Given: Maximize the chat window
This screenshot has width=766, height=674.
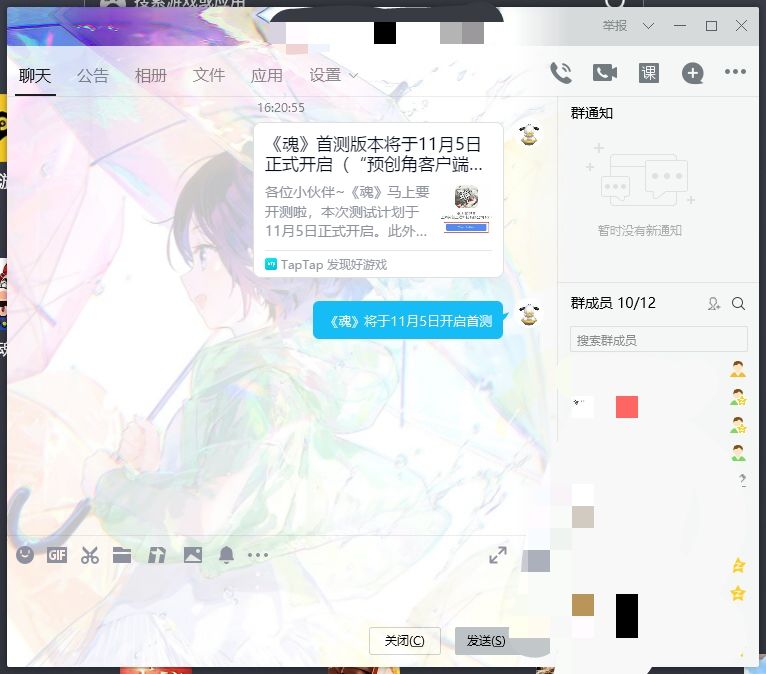Looking at the screenshot, I should coord(711,26).
